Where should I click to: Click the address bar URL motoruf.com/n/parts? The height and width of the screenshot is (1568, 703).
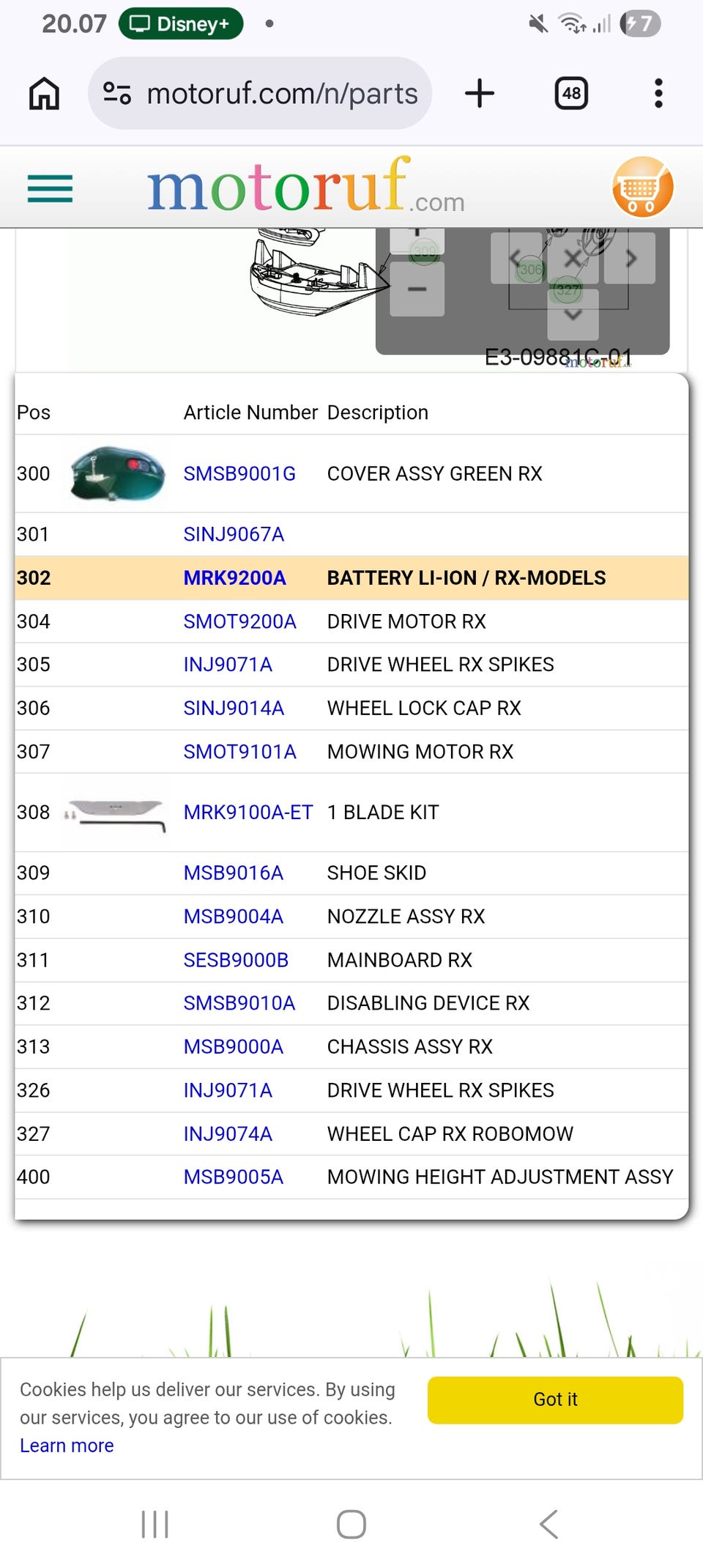(282, 94)
